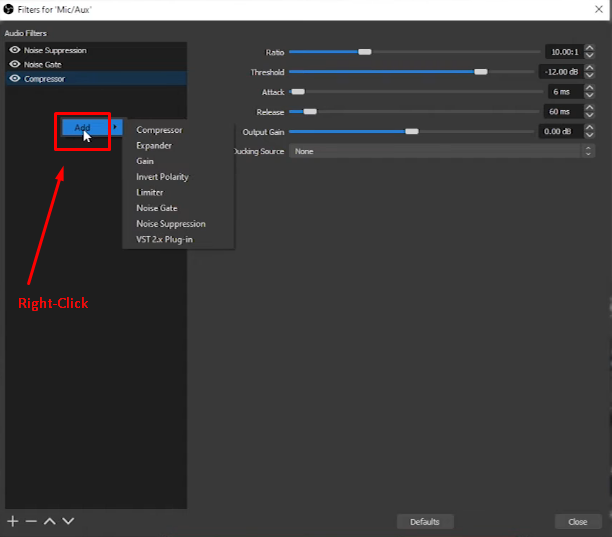Select the Compressor filter in the list
Viewport: 612px width, 537px height.
tap(96, 78)
